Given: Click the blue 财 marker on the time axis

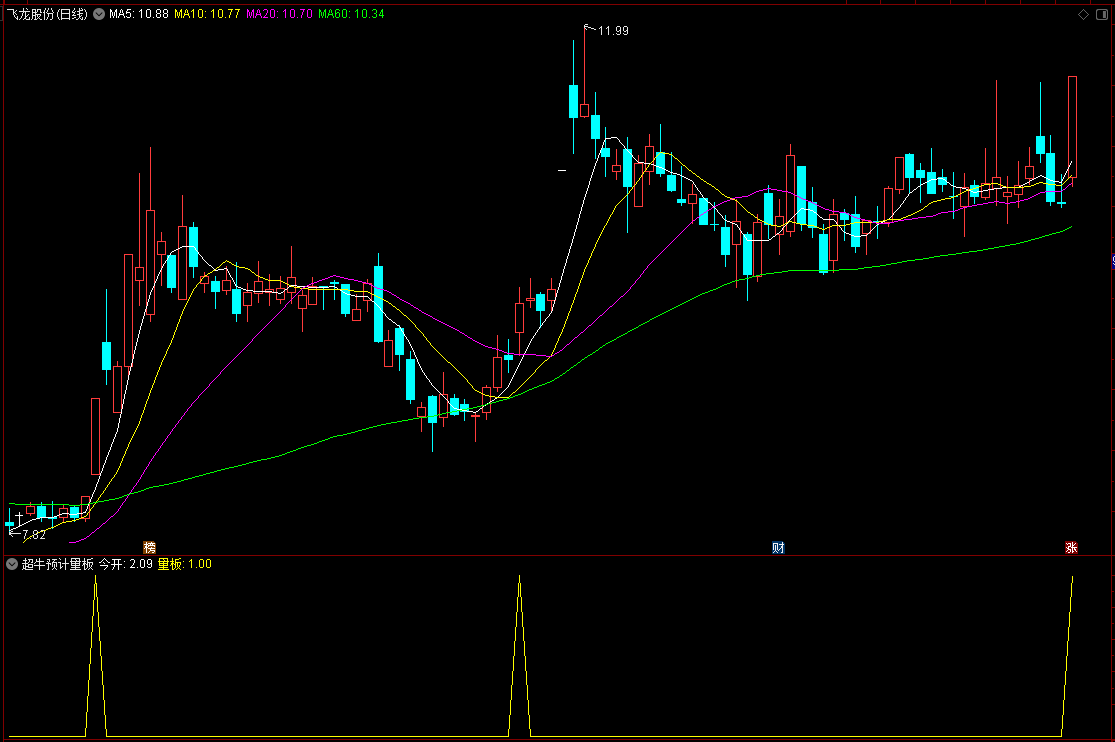Looking at the screenshot, I should click(x=778, y=548).
